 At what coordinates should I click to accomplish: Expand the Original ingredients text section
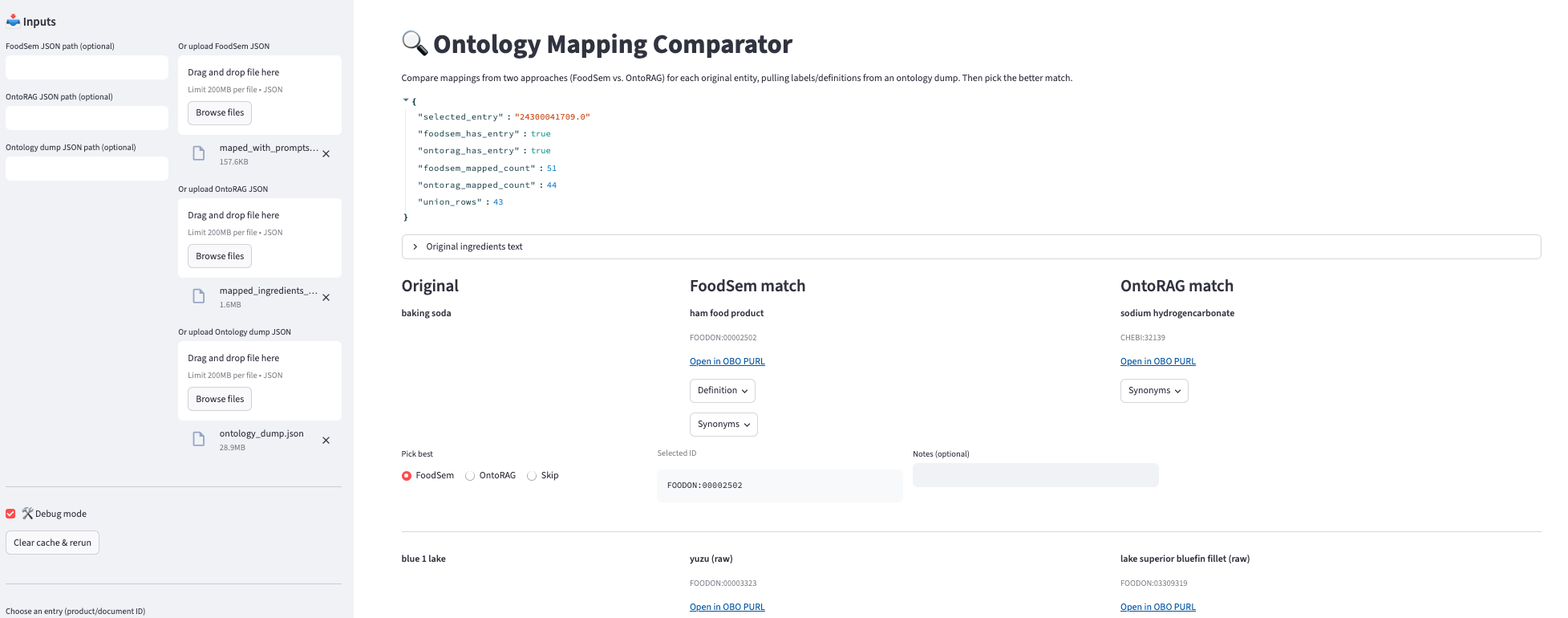415,246
